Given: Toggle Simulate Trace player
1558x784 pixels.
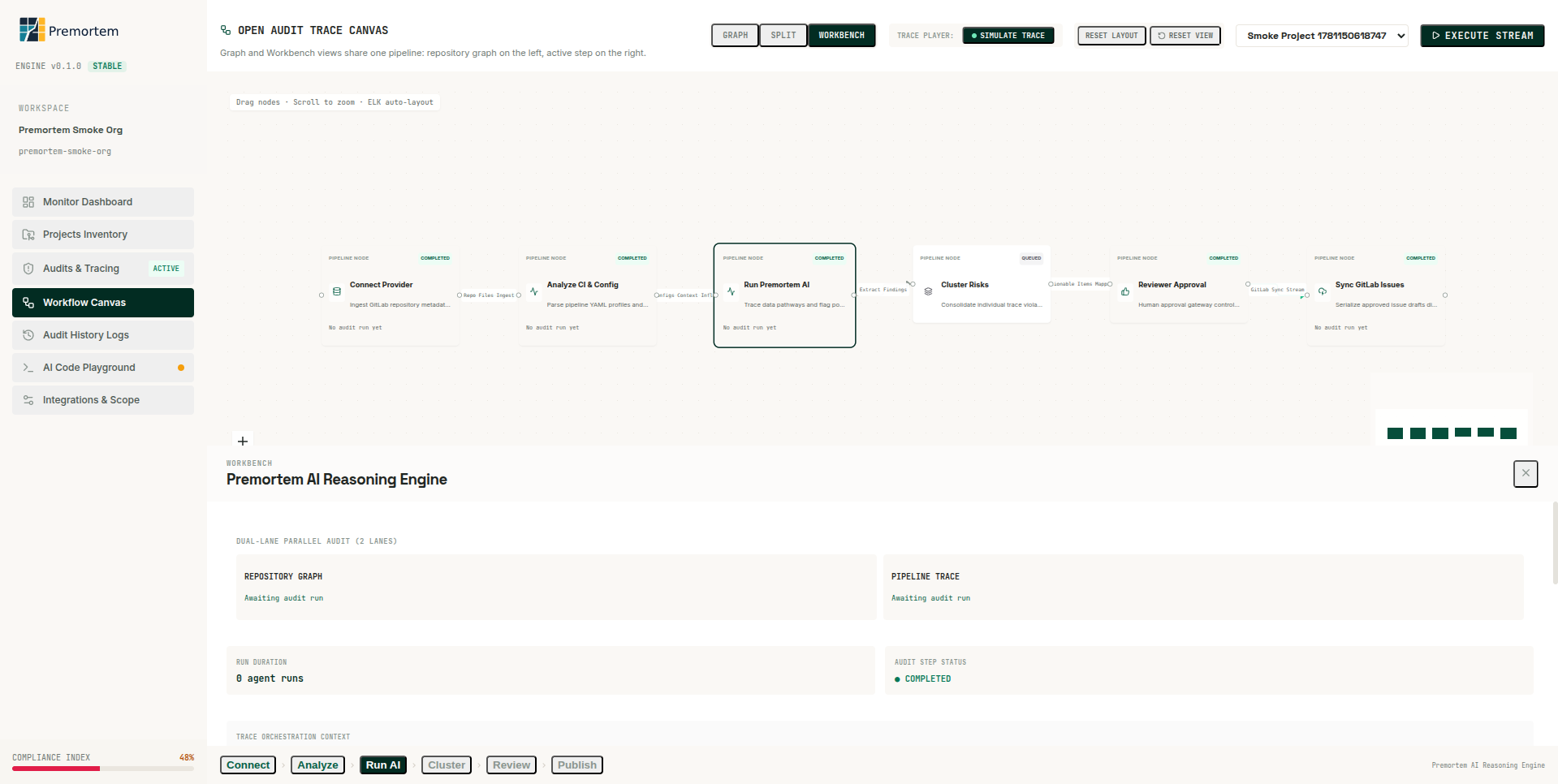Looking at the screenshot, I should tap(1008, 36).
